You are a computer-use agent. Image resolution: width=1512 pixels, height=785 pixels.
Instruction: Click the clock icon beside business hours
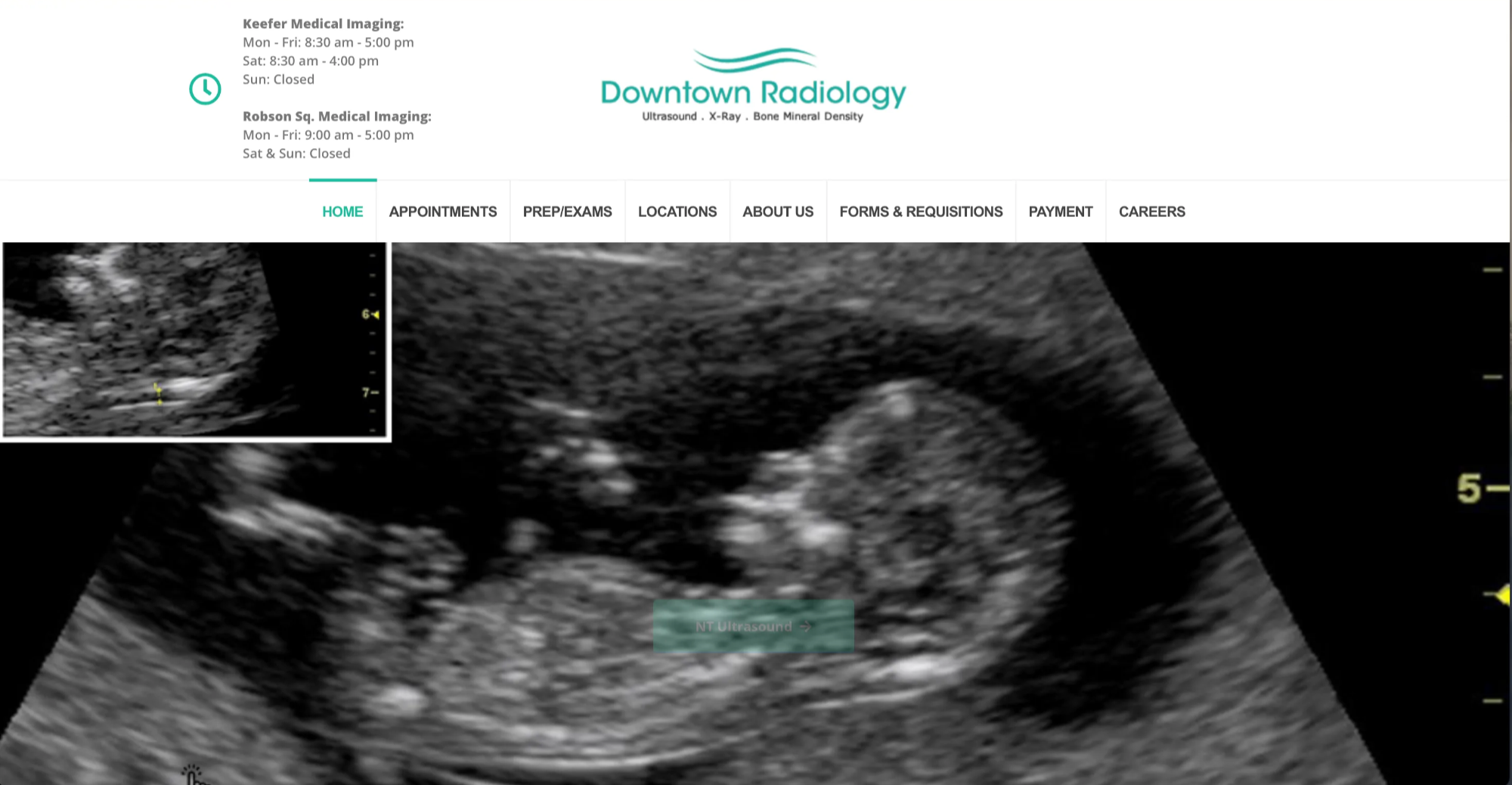(205, 88)
